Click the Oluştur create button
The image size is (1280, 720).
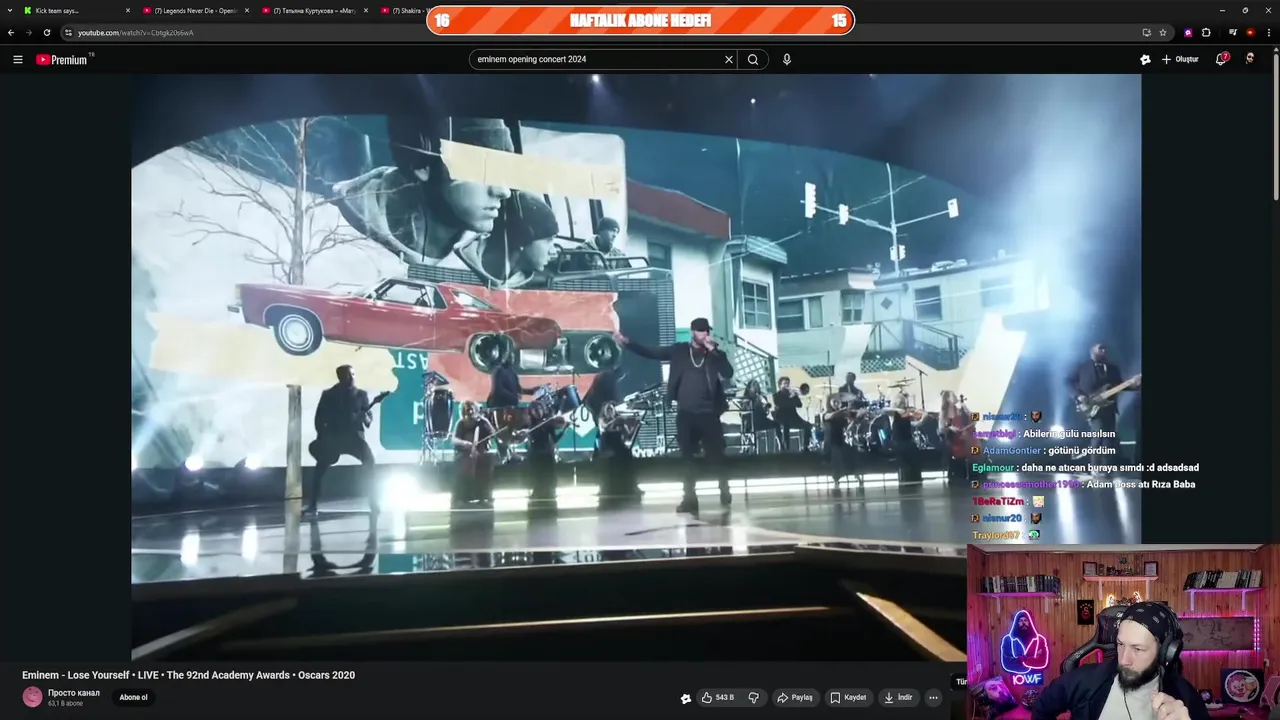coord(1180,59)
